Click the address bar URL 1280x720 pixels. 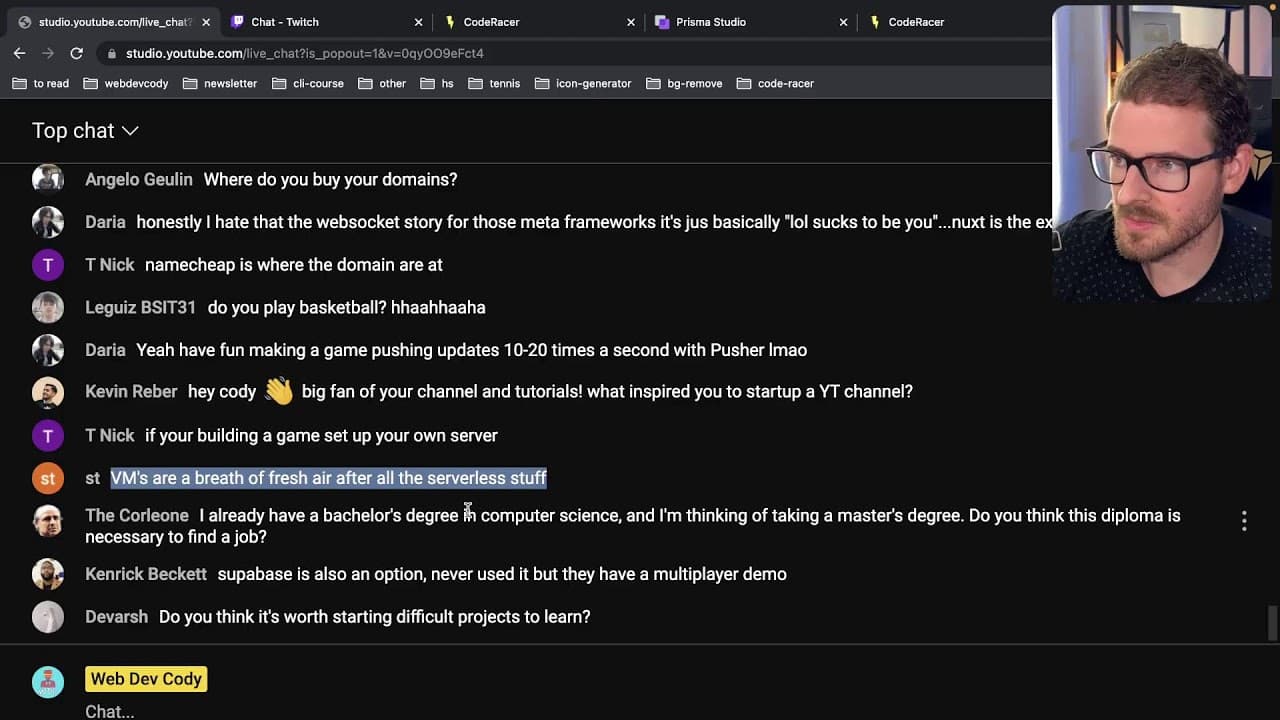pos(304,53)
